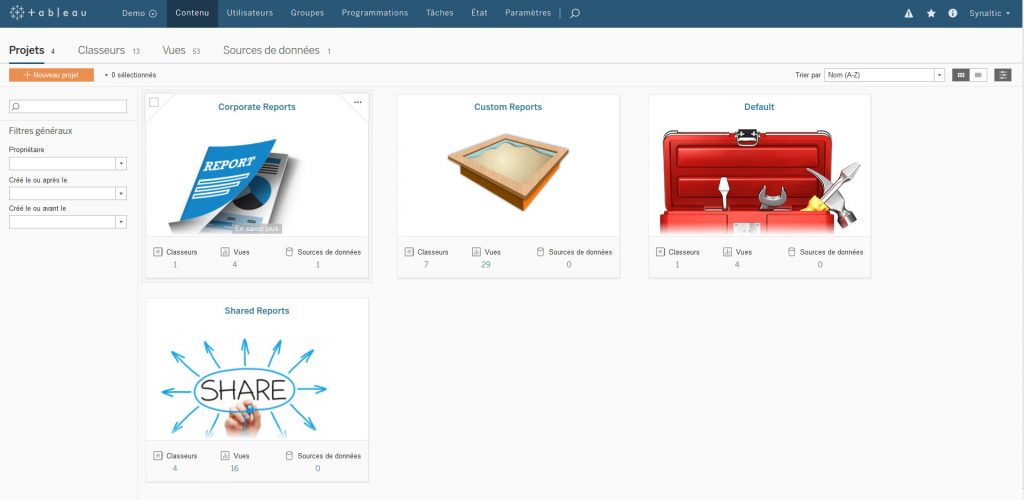Open the Programmations menu
The height and width of the screenshot is (500, 1024).
375,13
